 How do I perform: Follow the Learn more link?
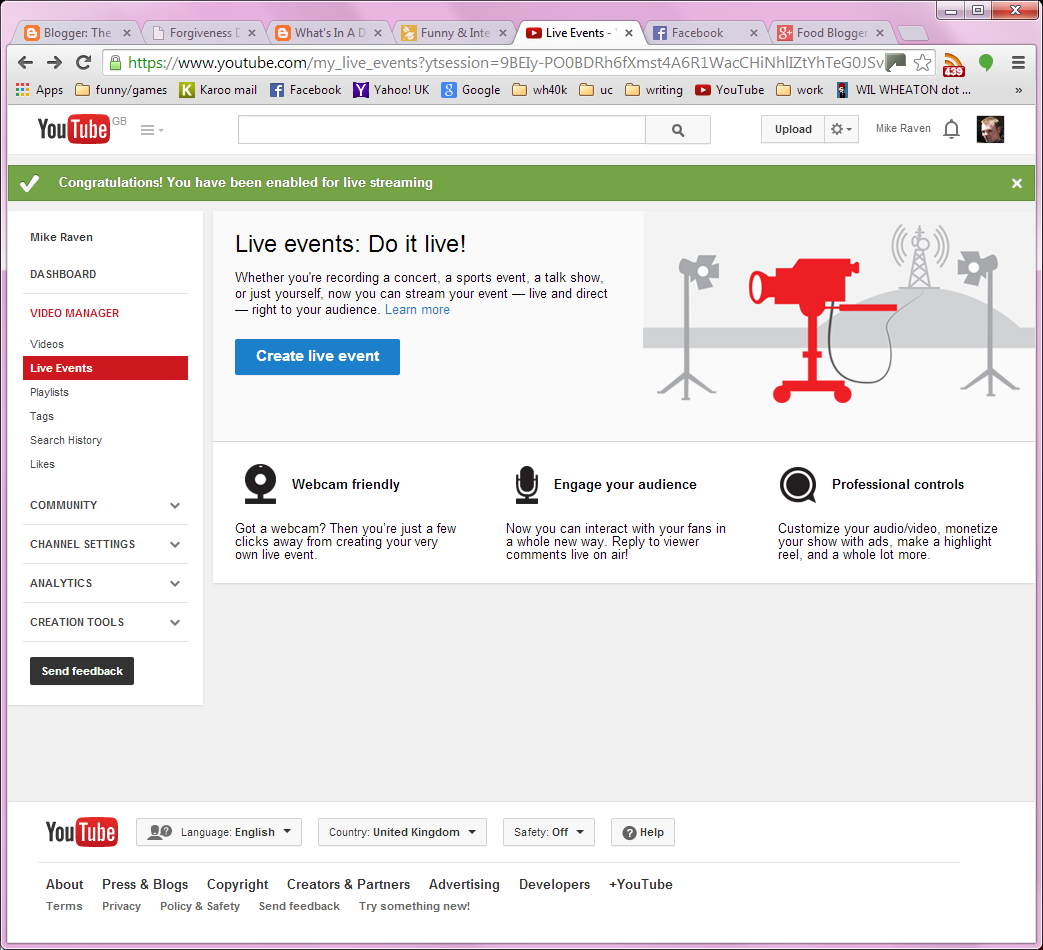pos(417,310)
